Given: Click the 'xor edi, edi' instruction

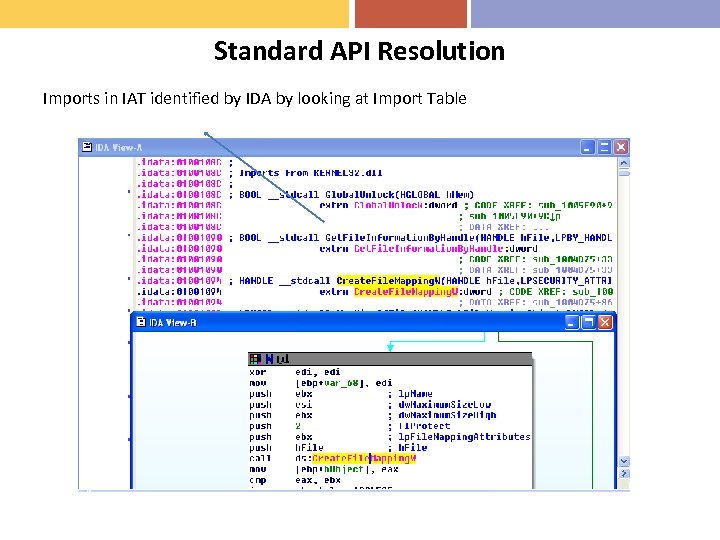Looking at the screenshot, I should 295,372.
